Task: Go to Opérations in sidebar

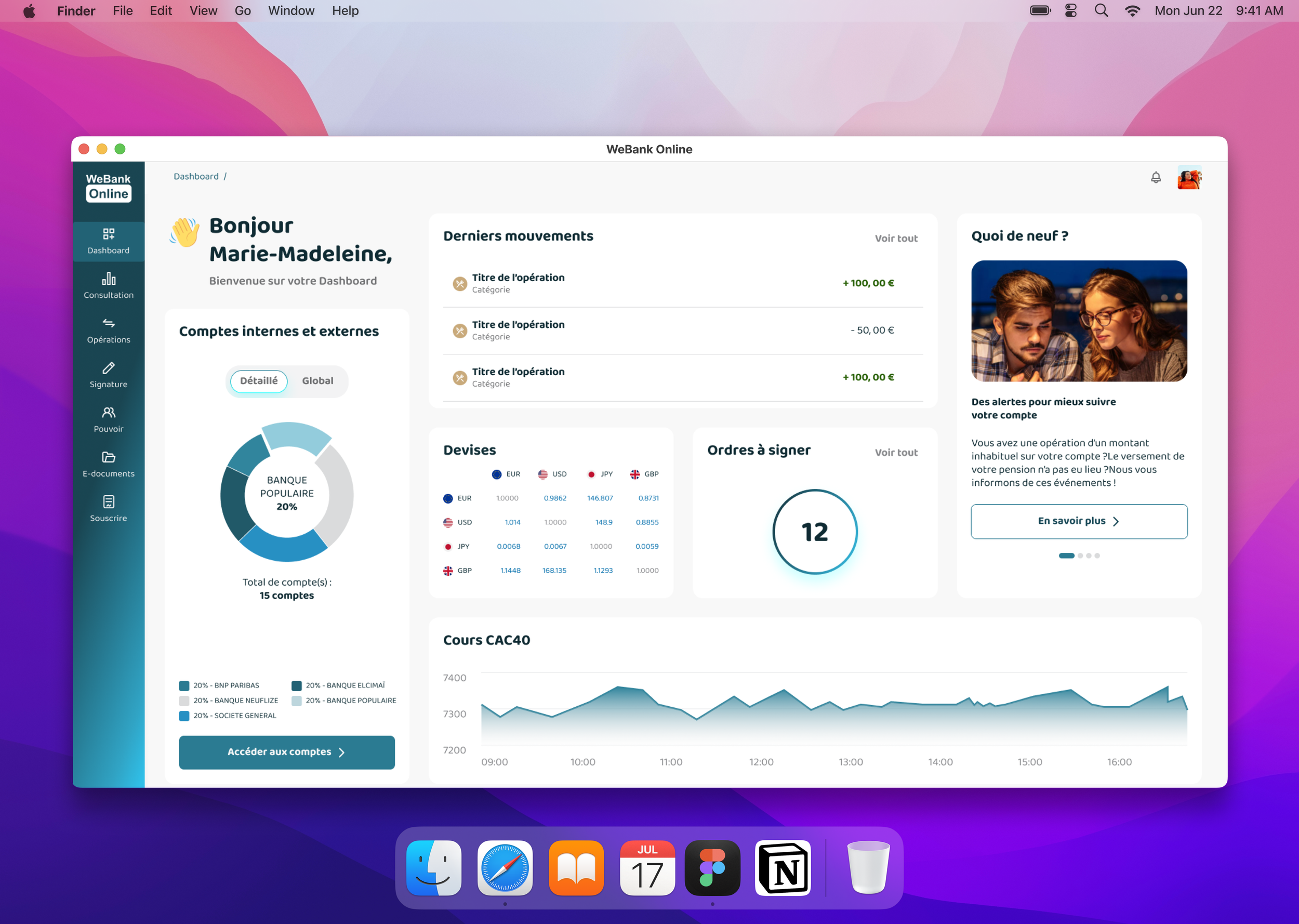Action: 108,330
